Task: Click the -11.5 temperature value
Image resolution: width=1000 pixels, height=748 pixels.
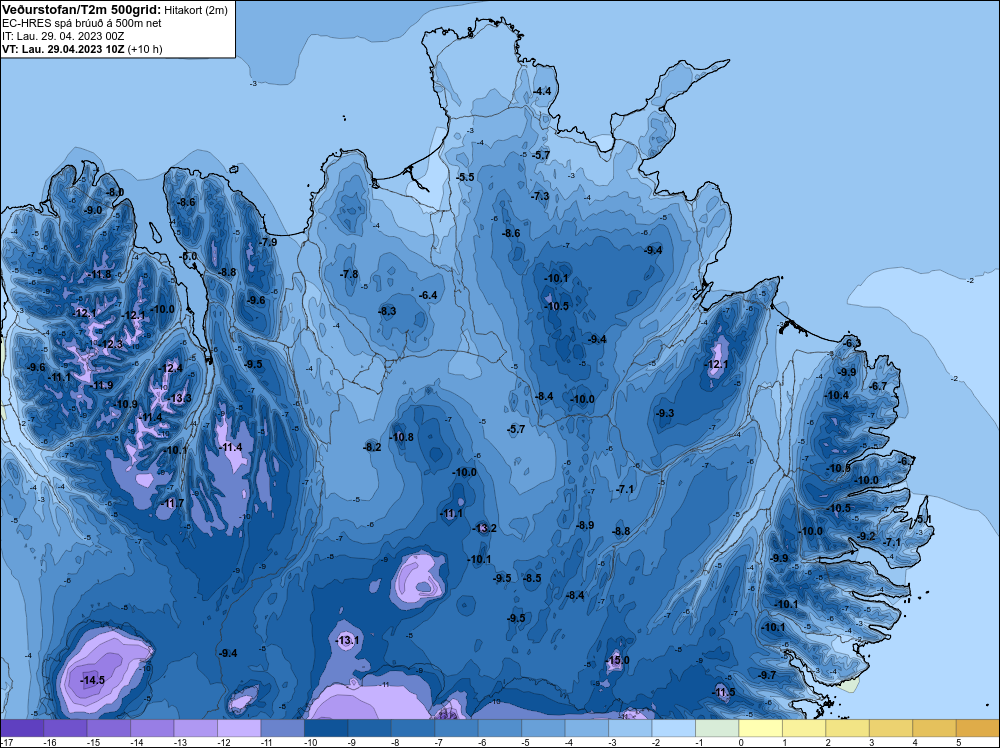Action: coord(723,693)
